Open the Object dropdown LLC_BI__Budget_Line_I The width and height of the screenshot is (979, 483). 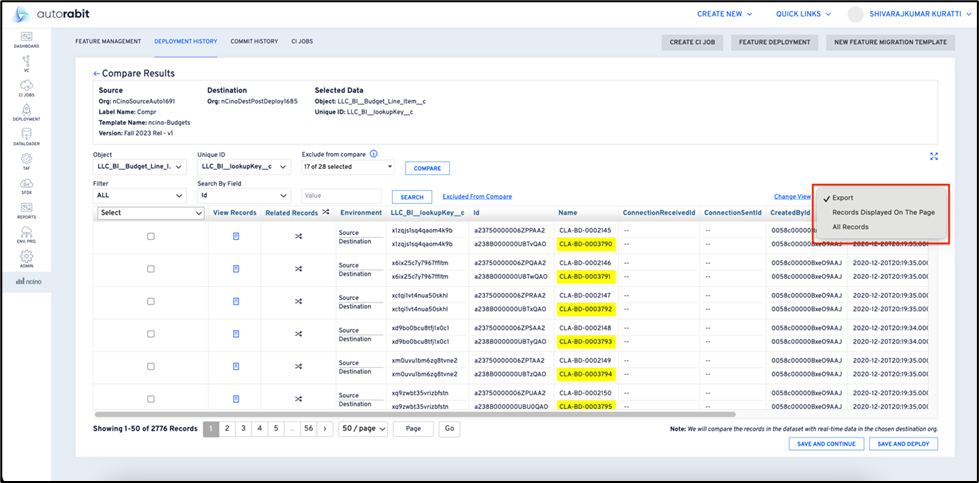(139, 167)
